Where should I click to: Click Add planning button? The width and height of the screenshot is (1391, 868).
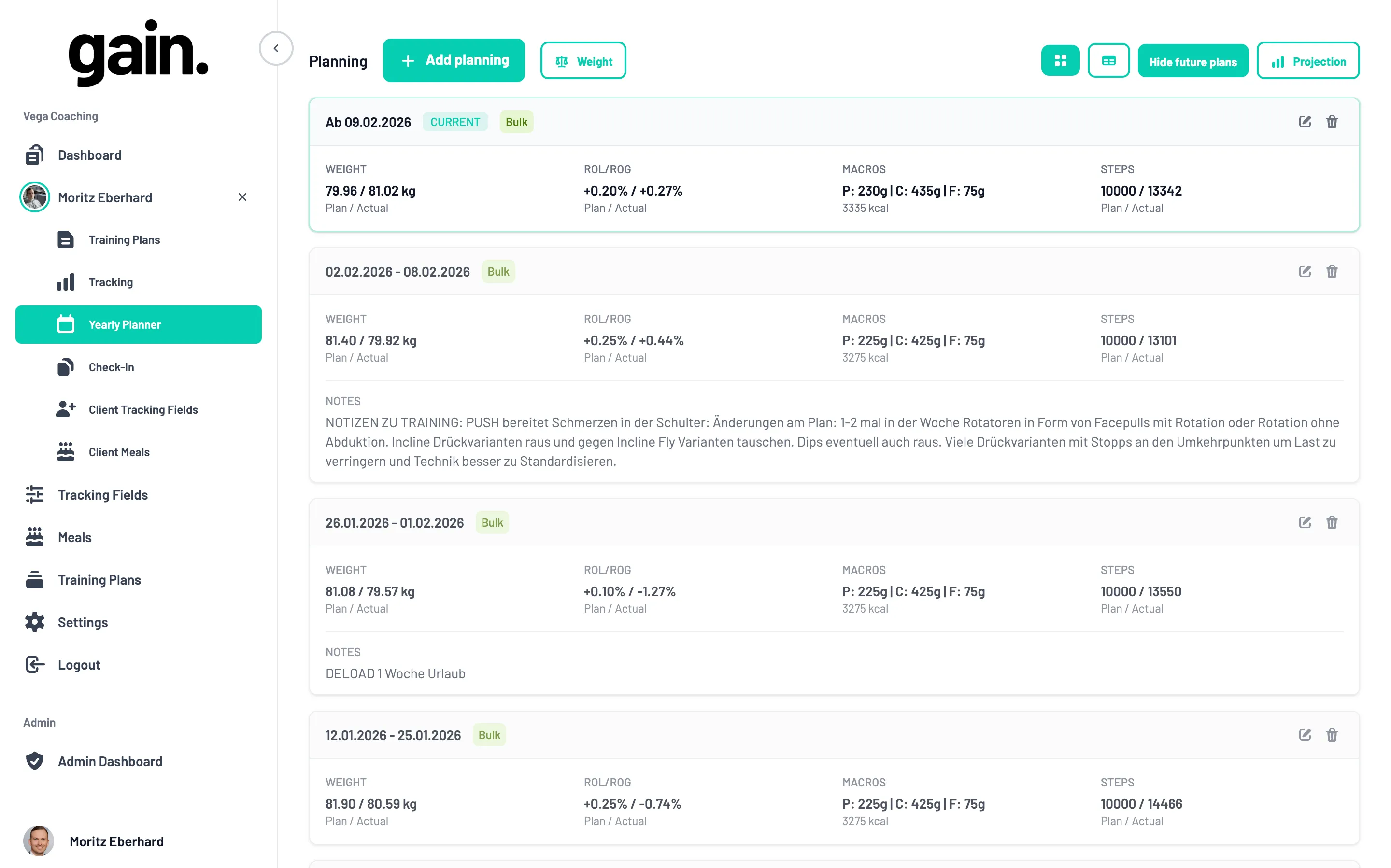453,60
